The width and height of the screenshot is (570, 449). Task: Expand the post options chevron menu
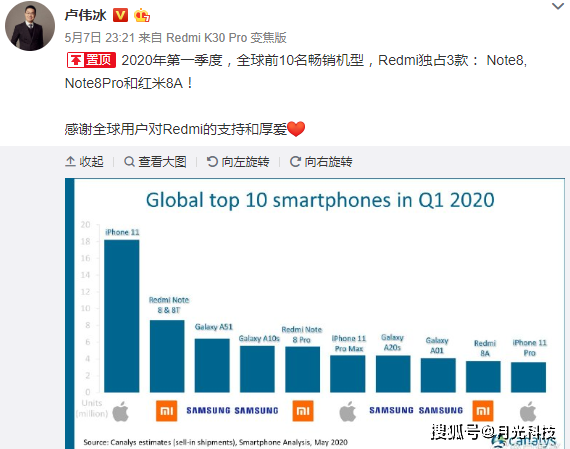pyautogui.click(x=558, y=6)
